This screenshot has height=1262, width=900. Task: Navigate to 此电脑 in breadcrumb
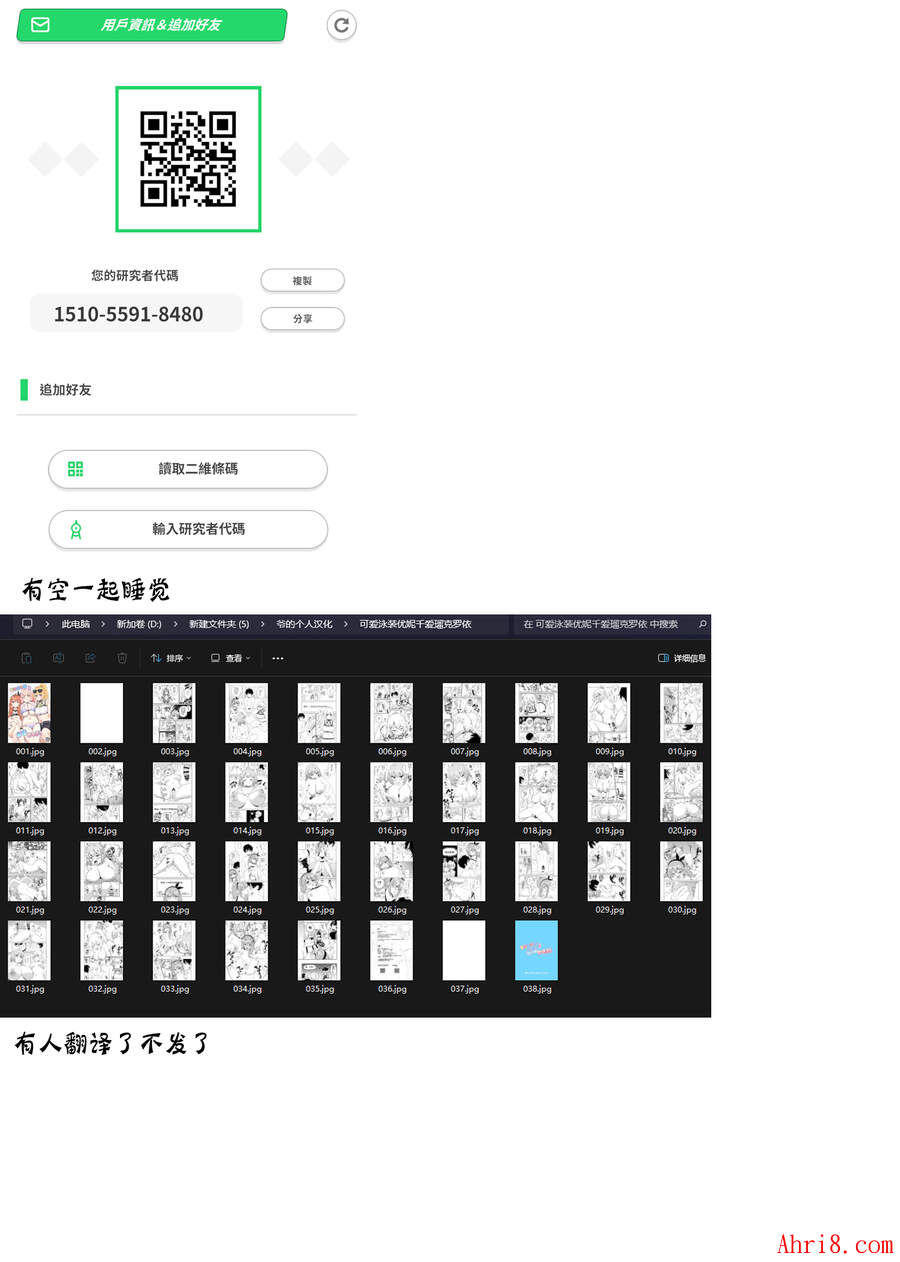75,624
